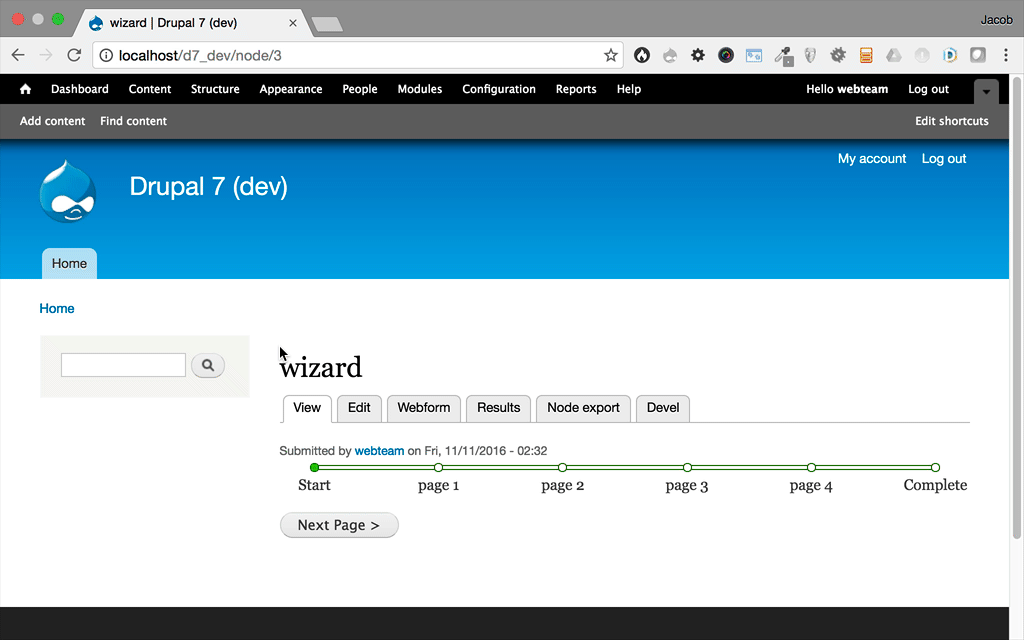Click the Drupal 7 (dev) site title
Screen dimensions: 1024x640
pos(208,187)
